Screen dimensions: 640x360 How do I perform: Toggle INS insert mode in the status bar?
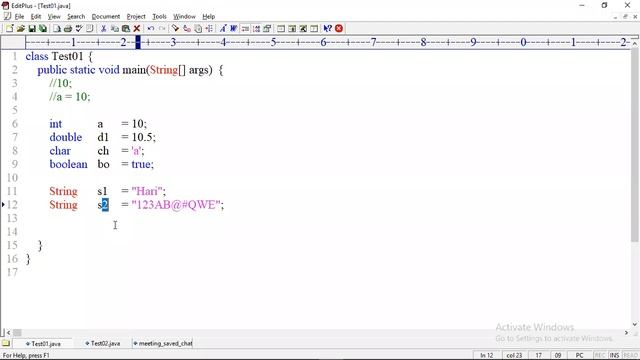614,356
